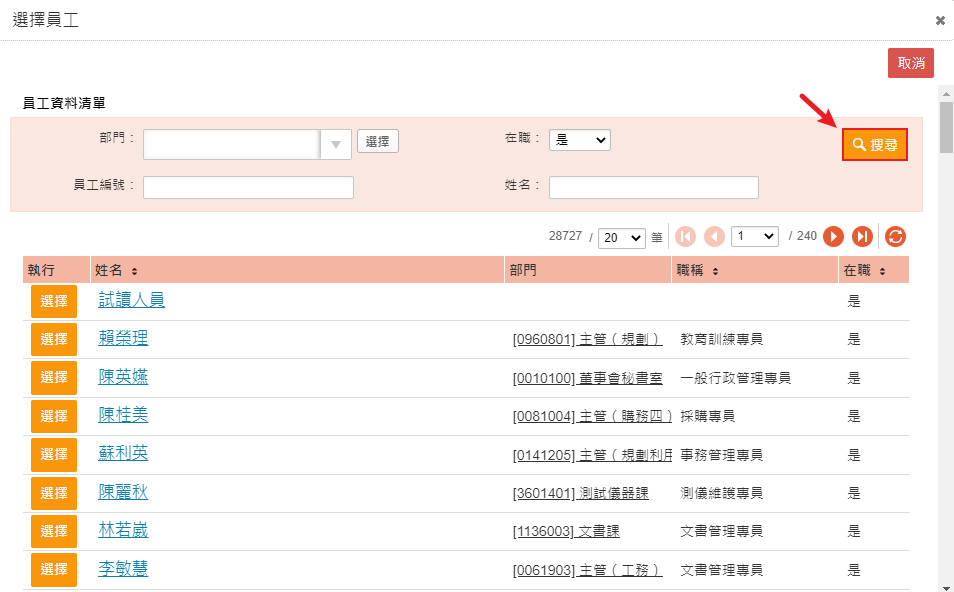Image resolution: width=954 pixels, height=592 pixels.
Task: Open the 陳桂美 name link
Action: click(x=123, y=414)
